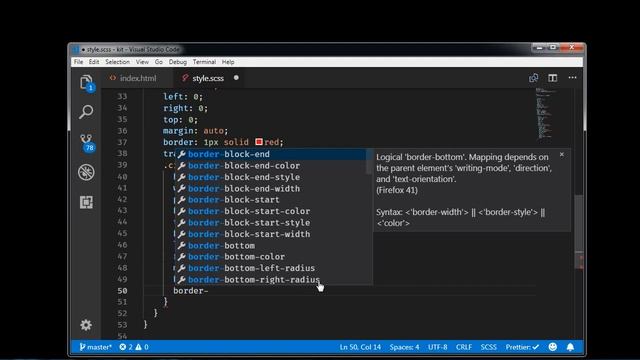
Task: Open the Debug menu
Action: tap(178, 62)
